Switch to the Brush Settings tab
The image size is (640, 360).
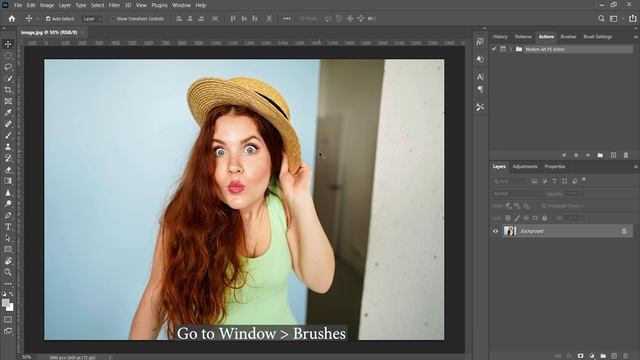pyautogui.click(x=598, y=37)
